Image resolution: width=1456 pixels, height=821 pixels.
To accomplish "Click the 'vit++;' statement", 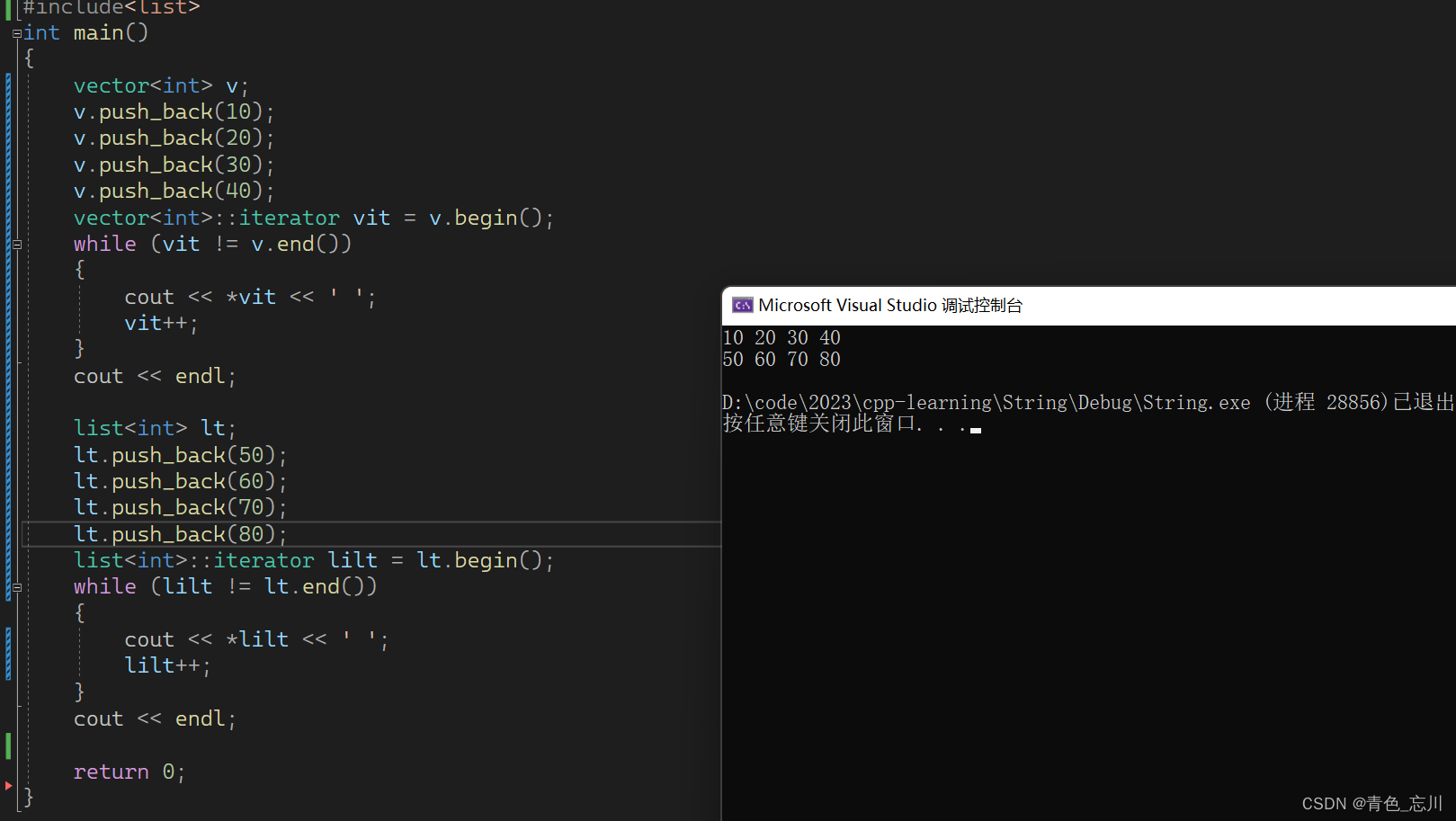I will pyautogui.click(x=161, y=324).
